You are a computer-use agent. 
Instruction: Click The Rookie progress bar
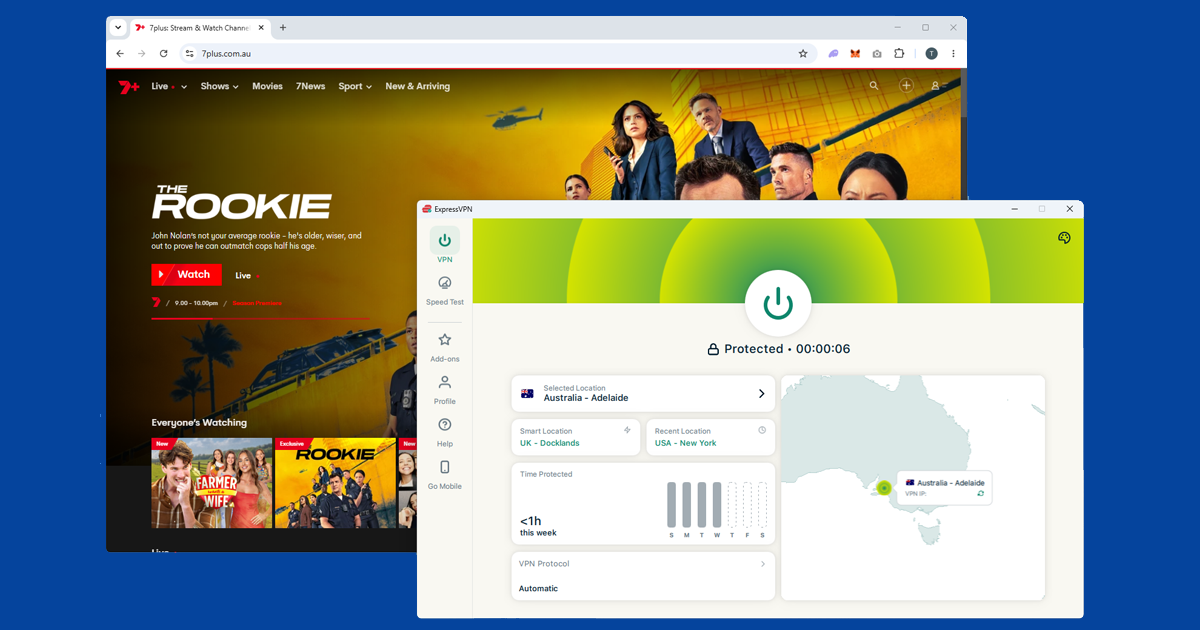(260, 318)
